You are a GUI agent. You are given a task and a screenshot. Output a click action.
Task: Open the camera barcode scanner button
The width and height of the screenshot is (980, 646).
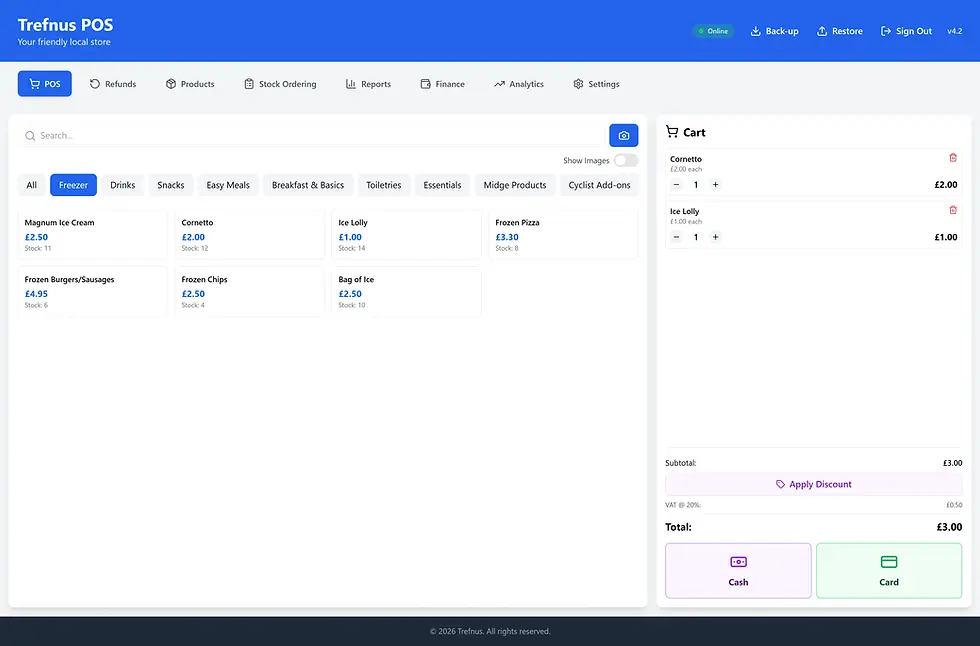click(623, 136)
